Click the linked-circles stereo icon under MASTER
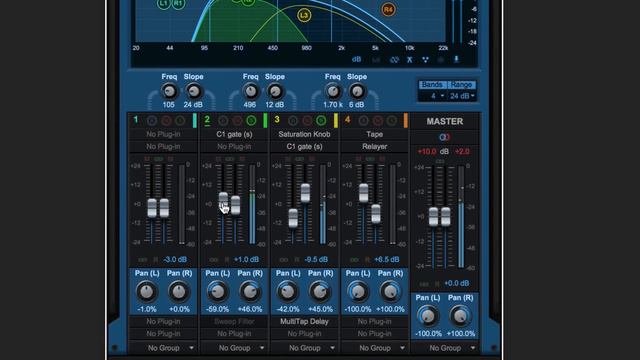The image size is (640, 360). [444, 137]
